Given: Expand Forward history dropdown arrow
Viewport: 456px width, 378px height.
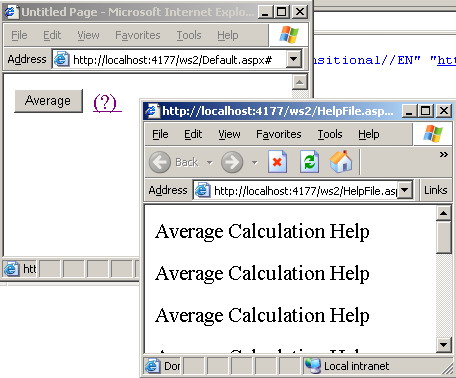Looking at the screenshot, I should pyautogui.click(x=255, y=163).
